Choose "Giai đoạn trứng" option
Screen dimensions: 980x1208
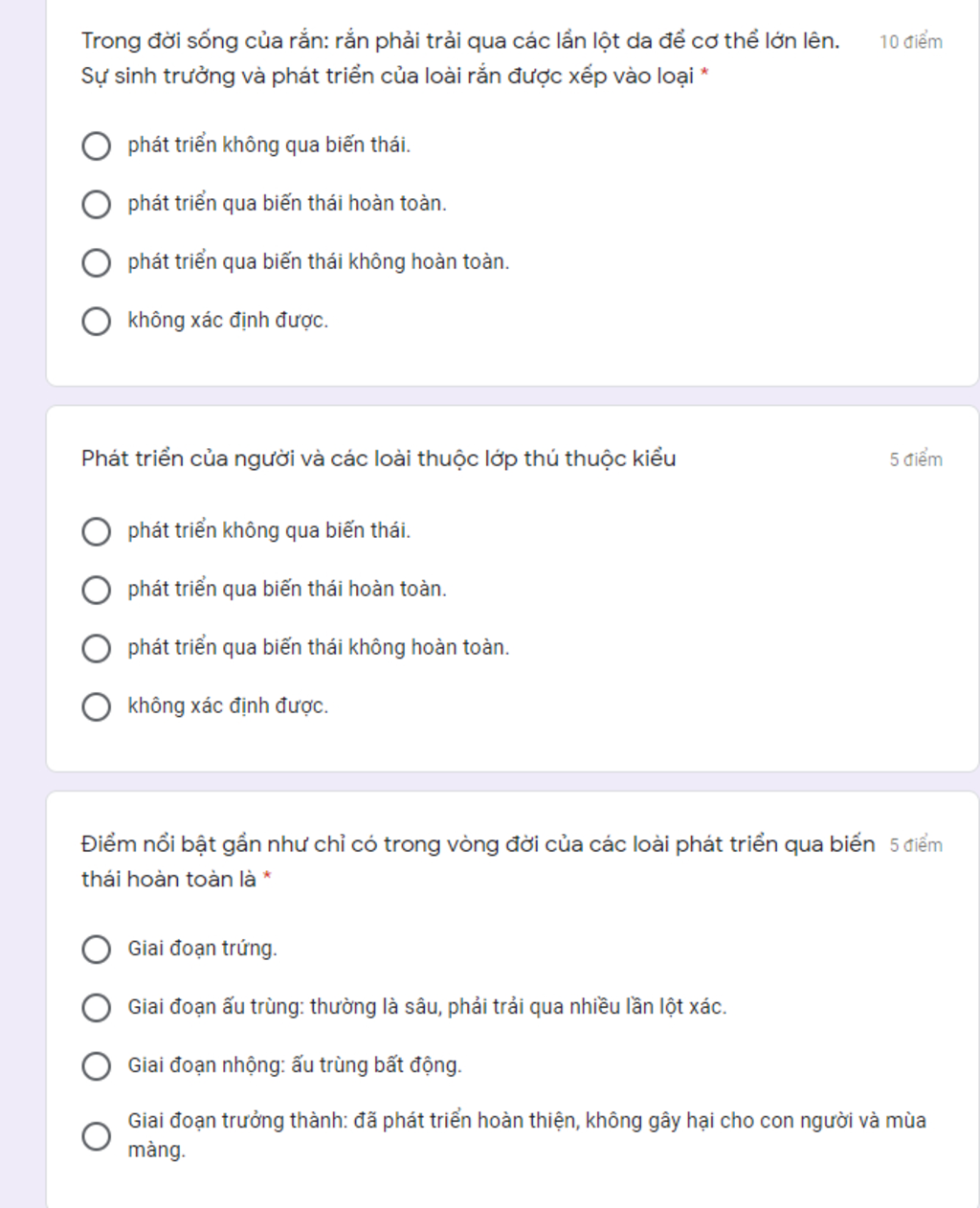[96, 950]
